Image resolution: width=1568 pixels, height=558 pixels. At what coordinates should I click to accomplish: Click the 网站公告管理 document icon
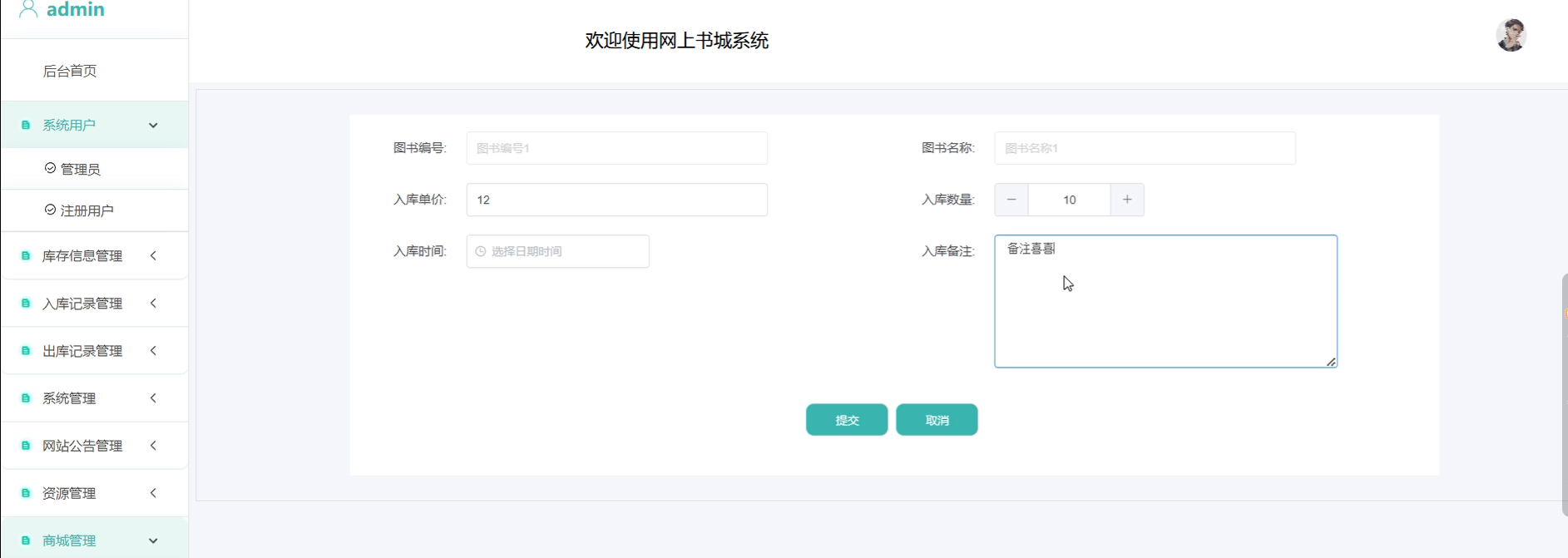[26, 445]
